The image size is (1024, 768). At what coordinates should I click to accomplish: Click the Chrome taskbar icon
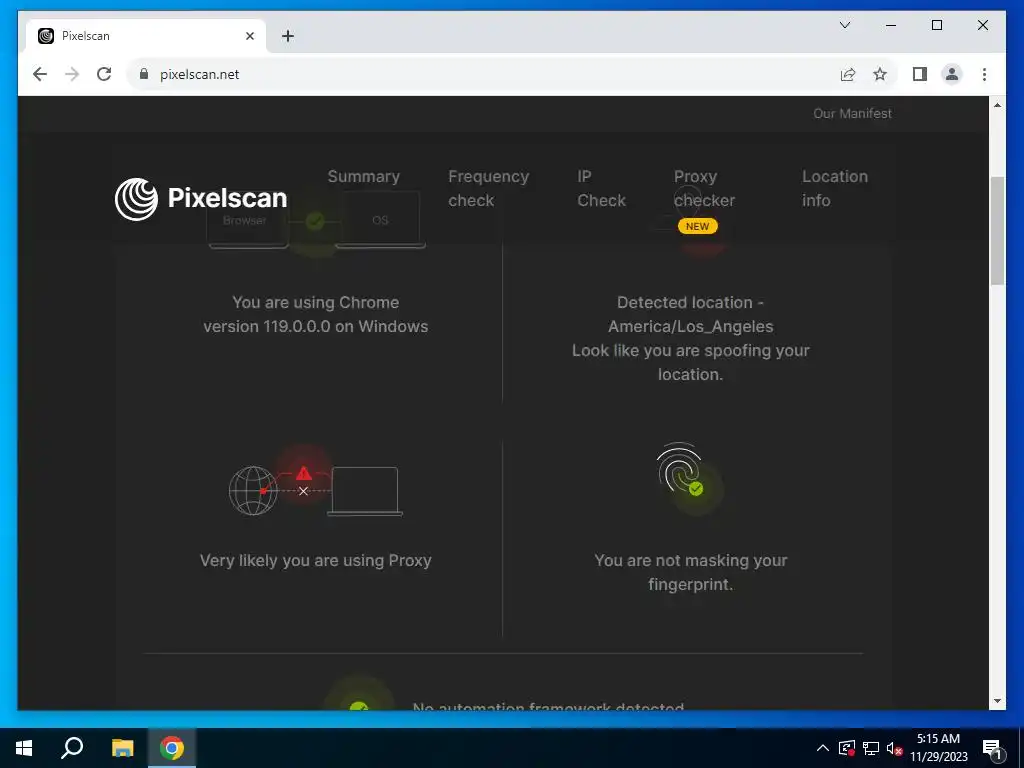pyautogui.click(x=172, y=748)
